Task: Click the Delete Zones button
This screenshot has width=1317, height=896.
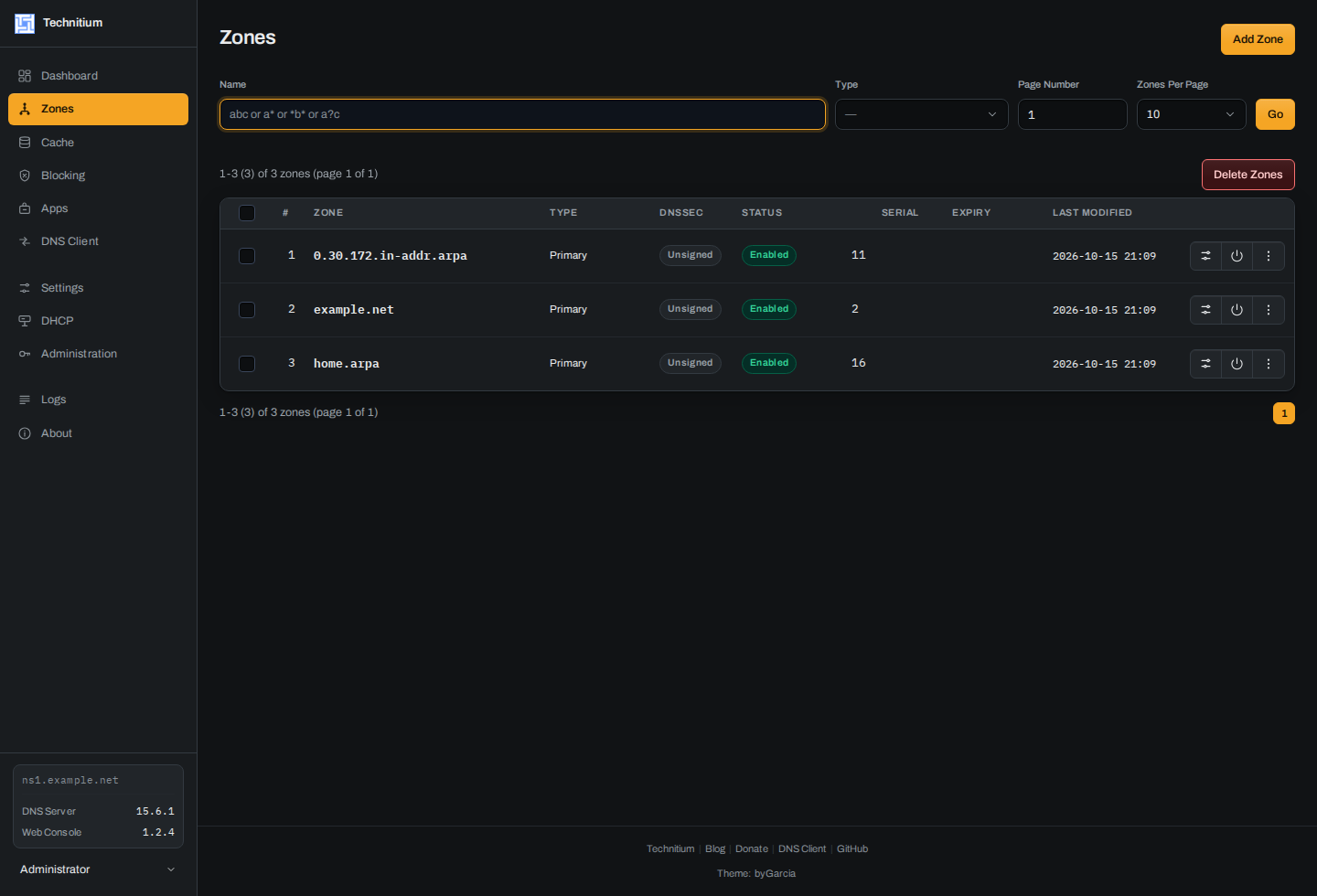Action: point(1247,175)
